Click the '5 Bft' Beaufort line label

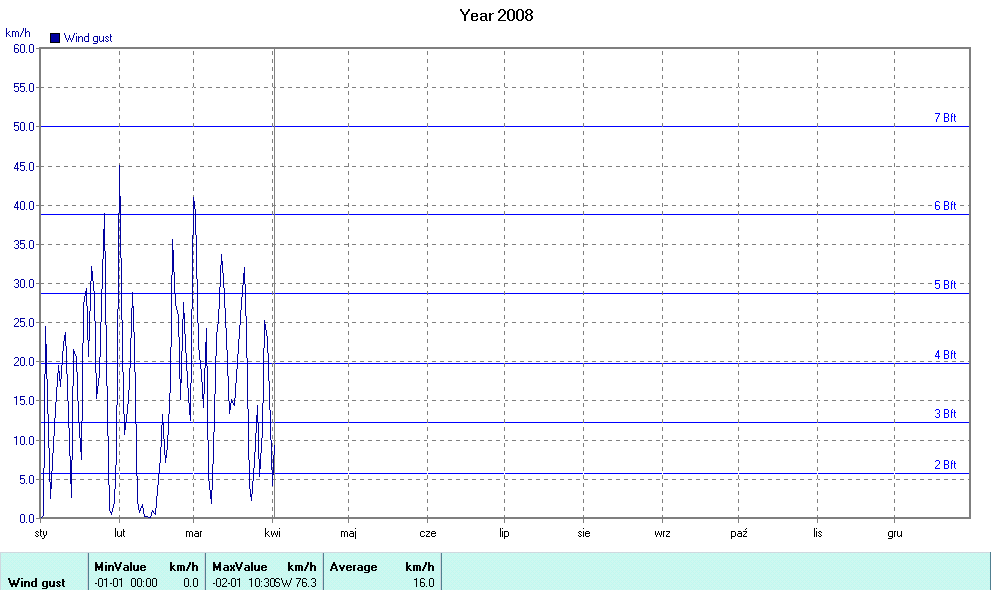pos(945,284)
